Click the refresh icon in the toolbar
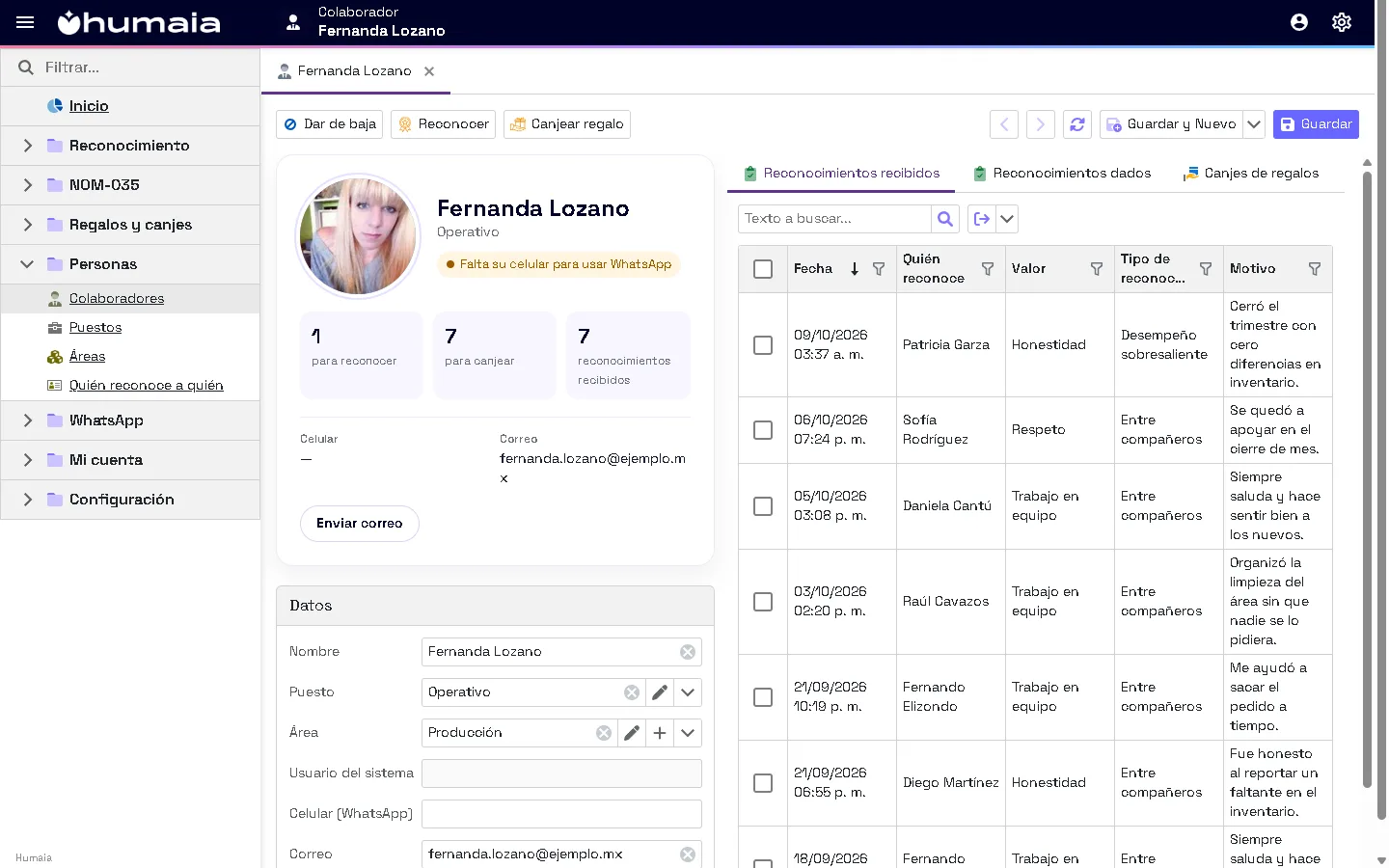Screen dimensions: 1389x868 [1077, 124]
